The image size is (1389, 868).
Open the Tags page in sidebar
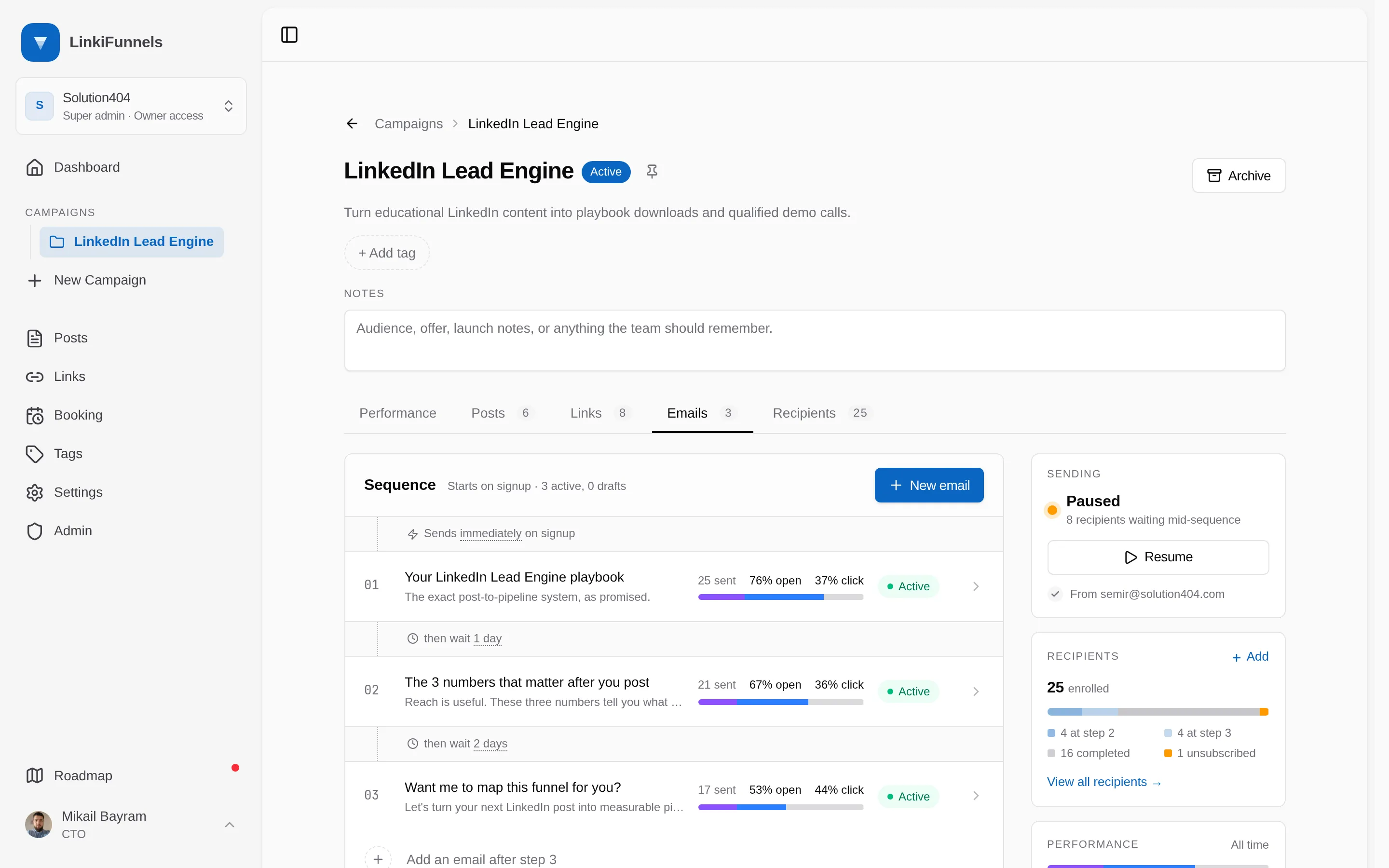pos(132,453)
